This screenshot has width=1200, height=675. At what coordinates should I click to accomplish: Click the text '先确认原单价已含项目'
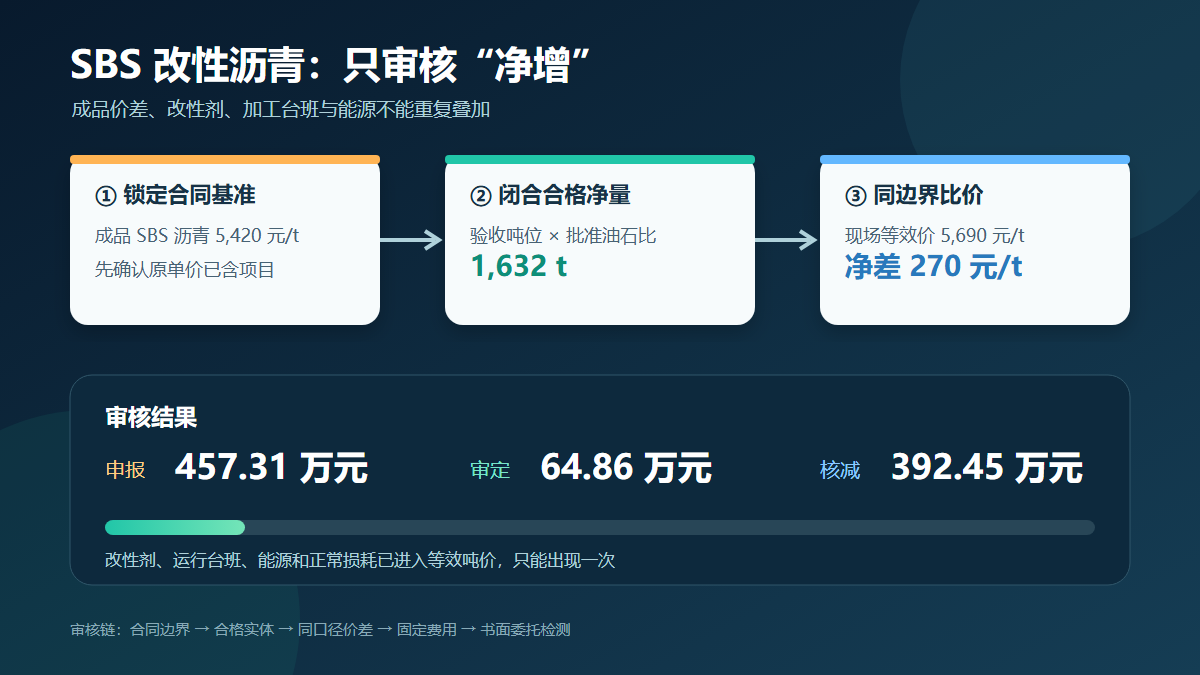click(x=185, y=270)
